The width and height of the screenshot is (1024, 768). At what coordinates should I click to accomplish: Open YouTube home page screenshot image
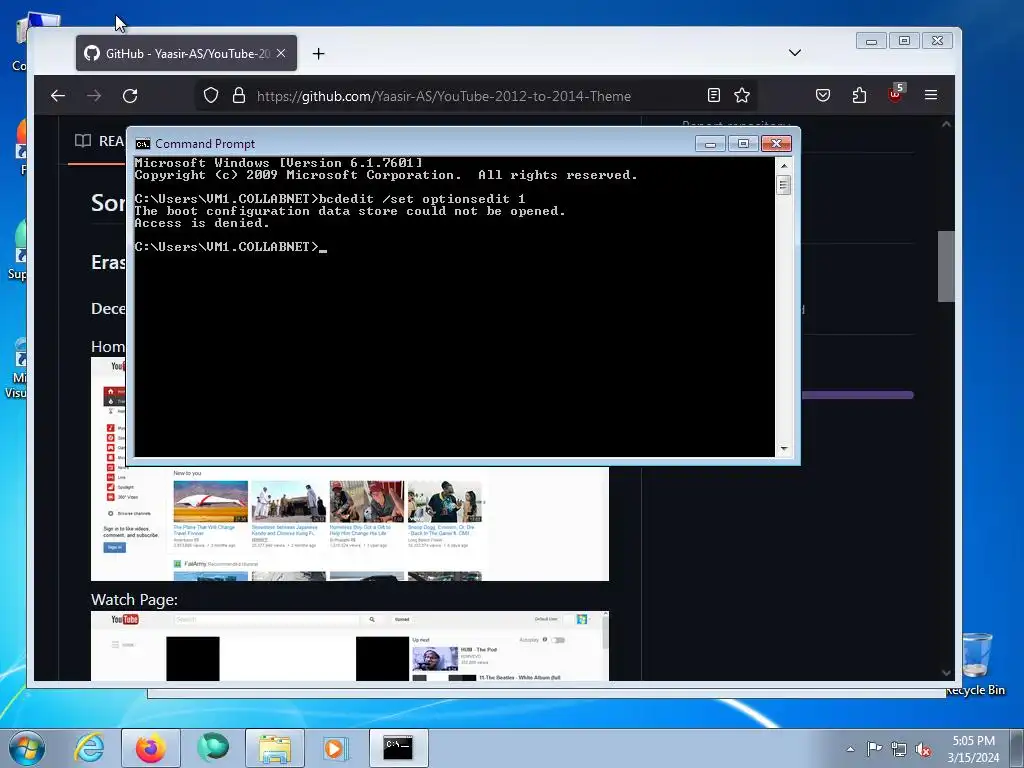point(349,522)
